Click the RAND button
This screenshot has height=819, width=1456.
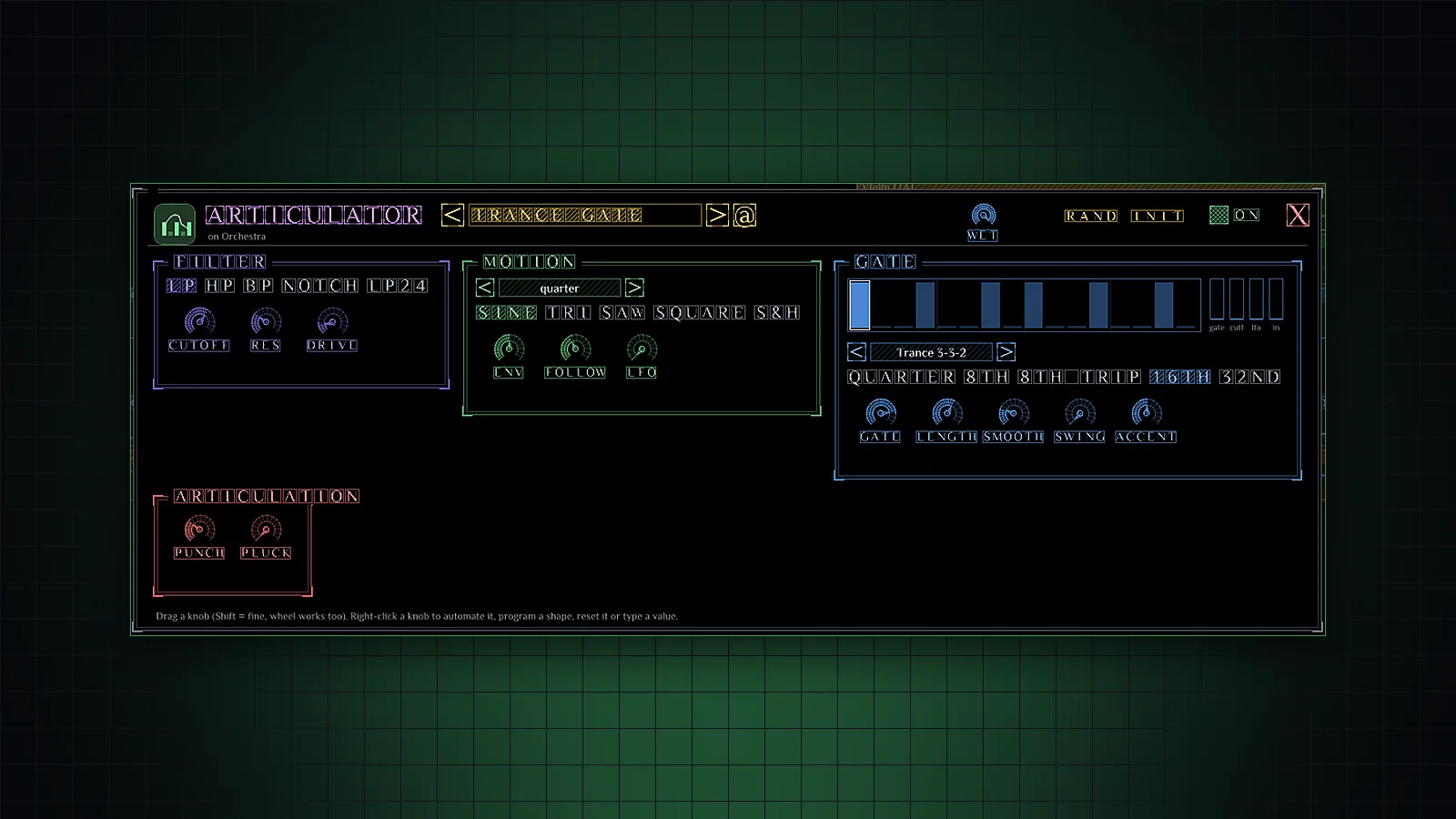click(1091, 216)
